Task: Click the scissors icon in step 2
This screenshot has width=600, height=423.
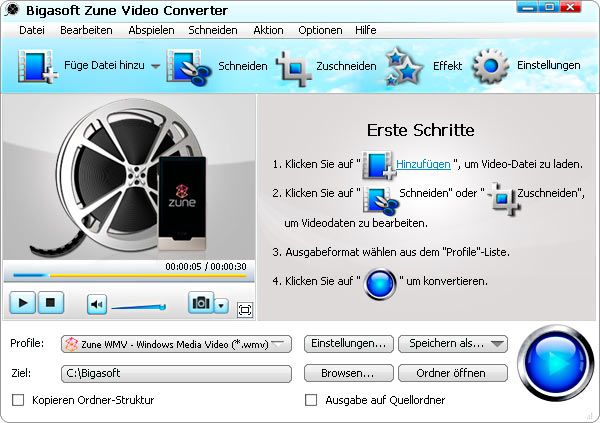Action: (x=381, y=200)
